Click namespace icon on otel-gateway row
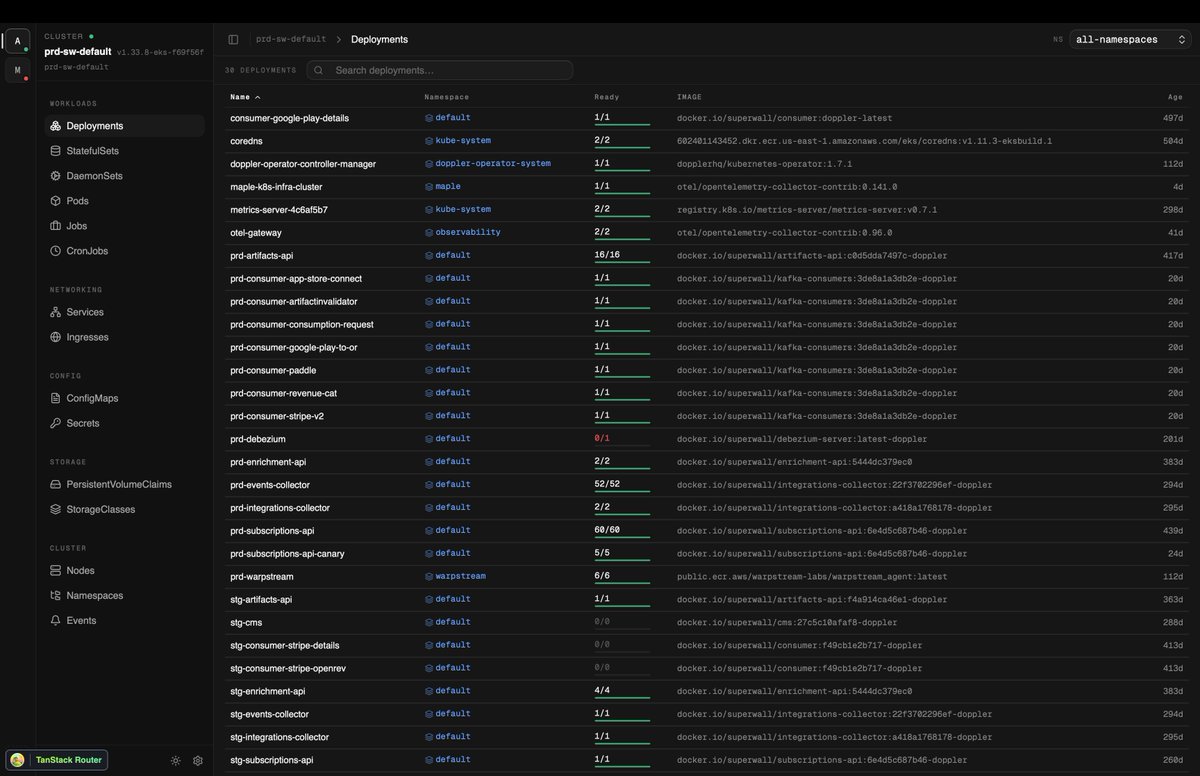 click(x=429, y=233)
